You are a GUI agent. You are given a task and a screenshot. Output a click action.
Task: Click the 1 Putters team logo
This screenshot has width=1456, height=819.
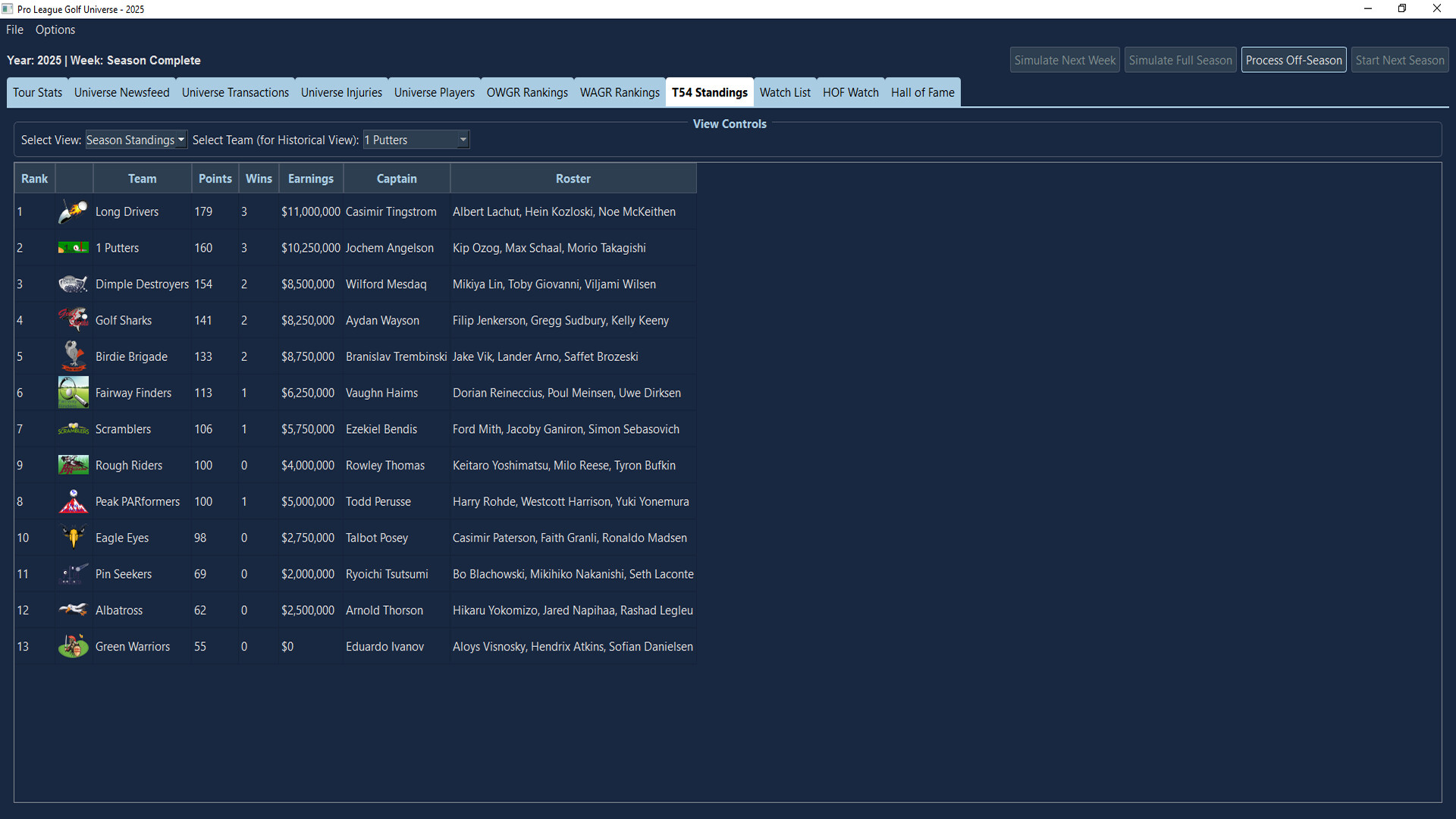(73, 247)
